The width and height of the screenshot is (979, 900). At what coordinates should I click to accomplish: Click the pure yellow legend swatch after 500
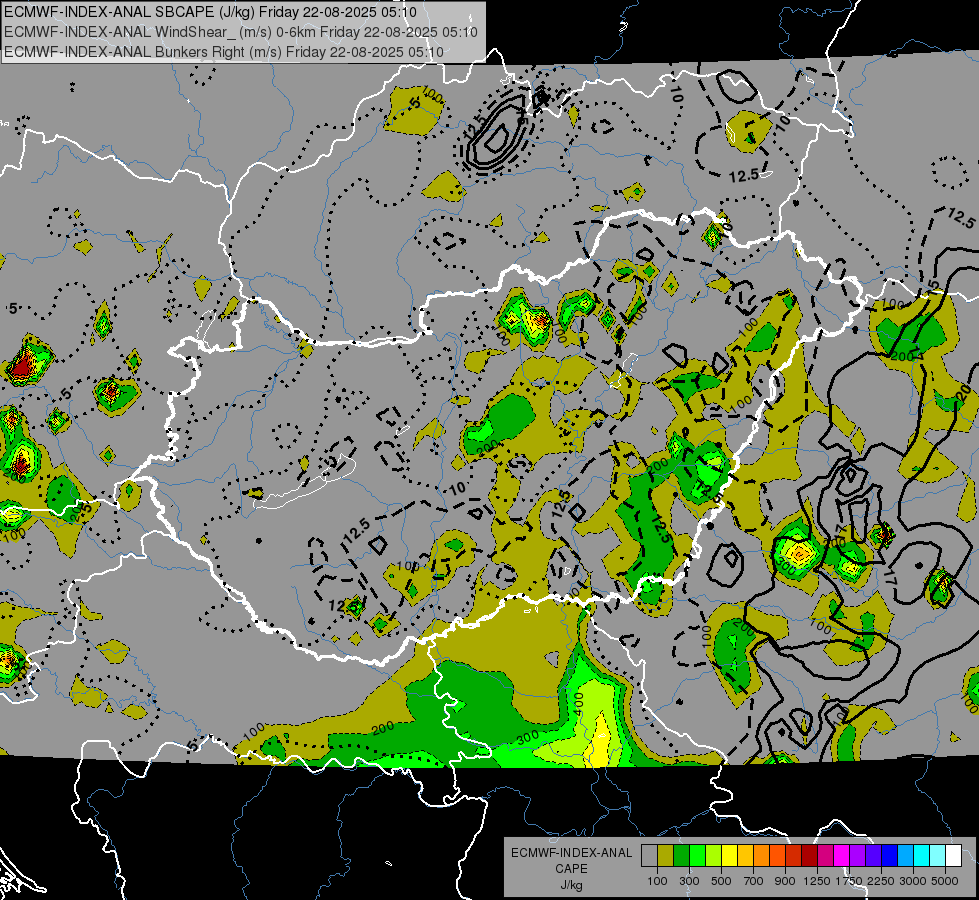(x=729, y=855)
